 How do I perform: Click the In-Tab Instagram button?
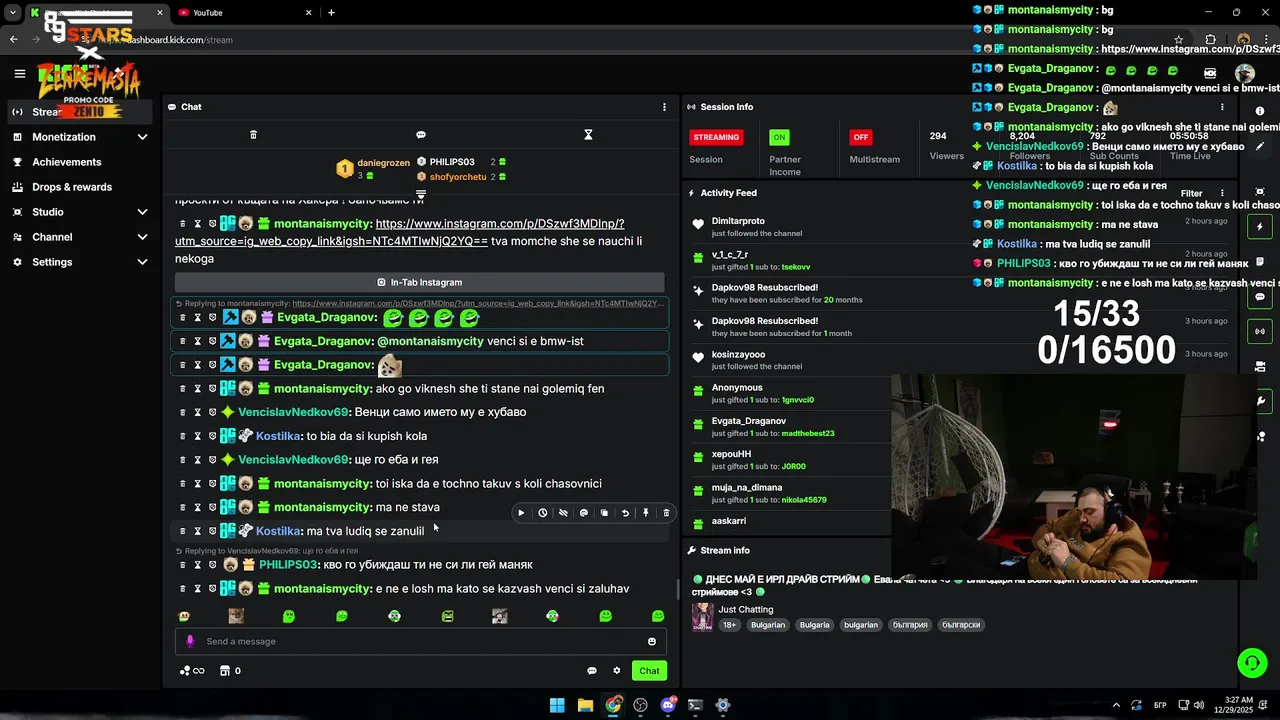pyautogui.click(x=420, y=282)
